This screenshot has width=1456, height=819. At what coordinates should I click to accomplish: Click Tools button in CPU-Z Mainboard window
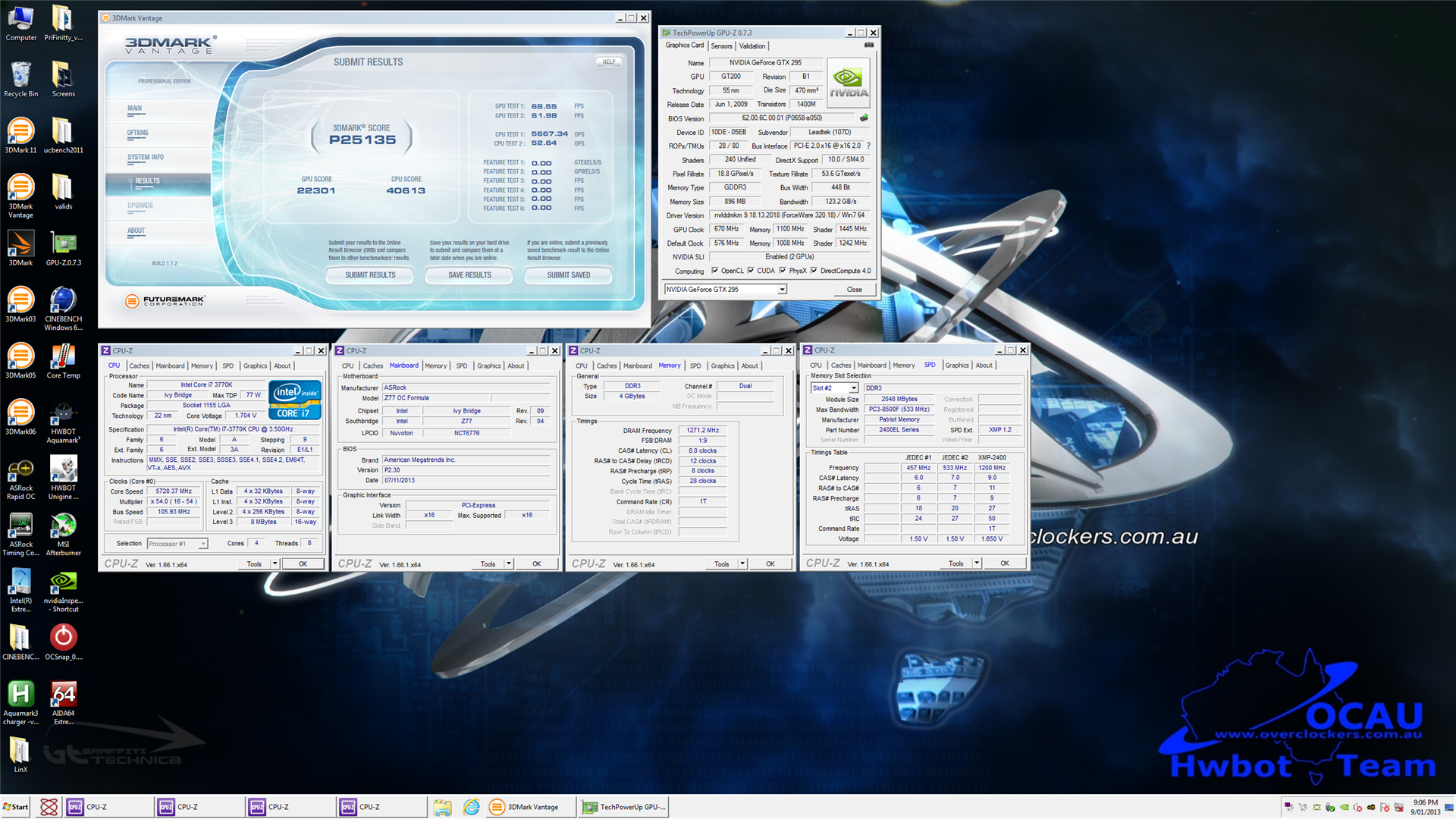(x=488, y=564)
